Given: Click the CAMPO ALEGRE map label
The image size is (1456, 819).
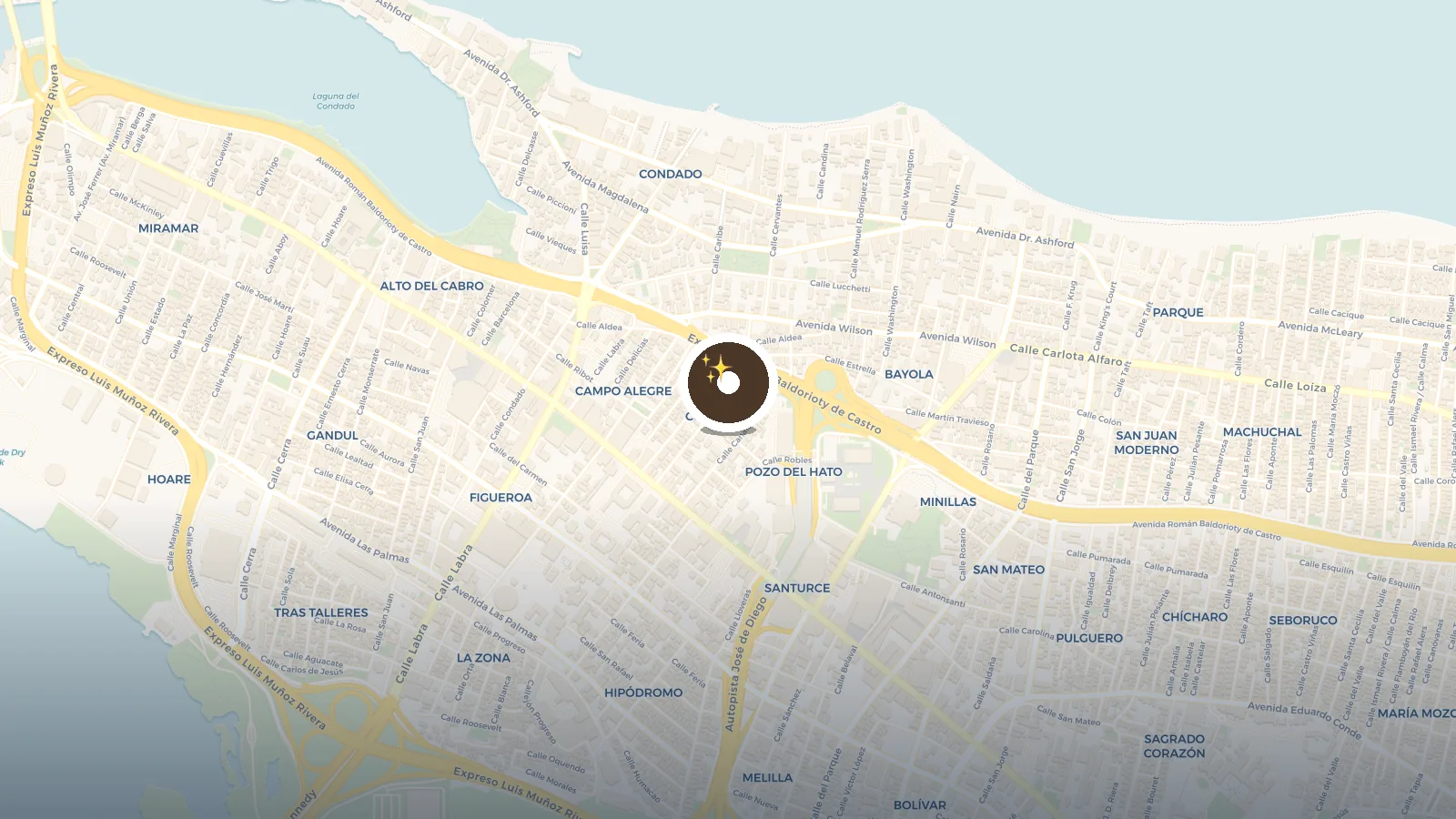Looking at the screenshot, I should click(x=623, y=391).
